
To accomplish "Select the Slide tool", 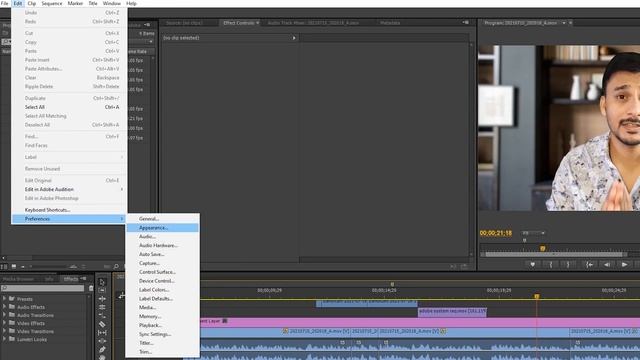I will [x=102, y=341].
